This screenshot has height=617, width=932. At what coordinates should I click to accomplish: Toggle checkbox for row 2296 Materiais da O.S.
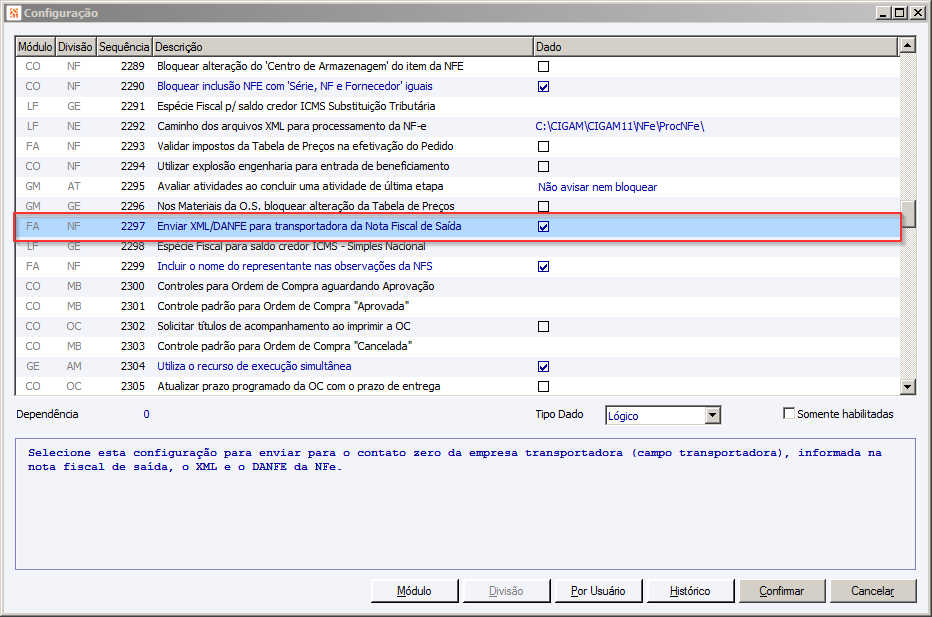tap(543, 206)
